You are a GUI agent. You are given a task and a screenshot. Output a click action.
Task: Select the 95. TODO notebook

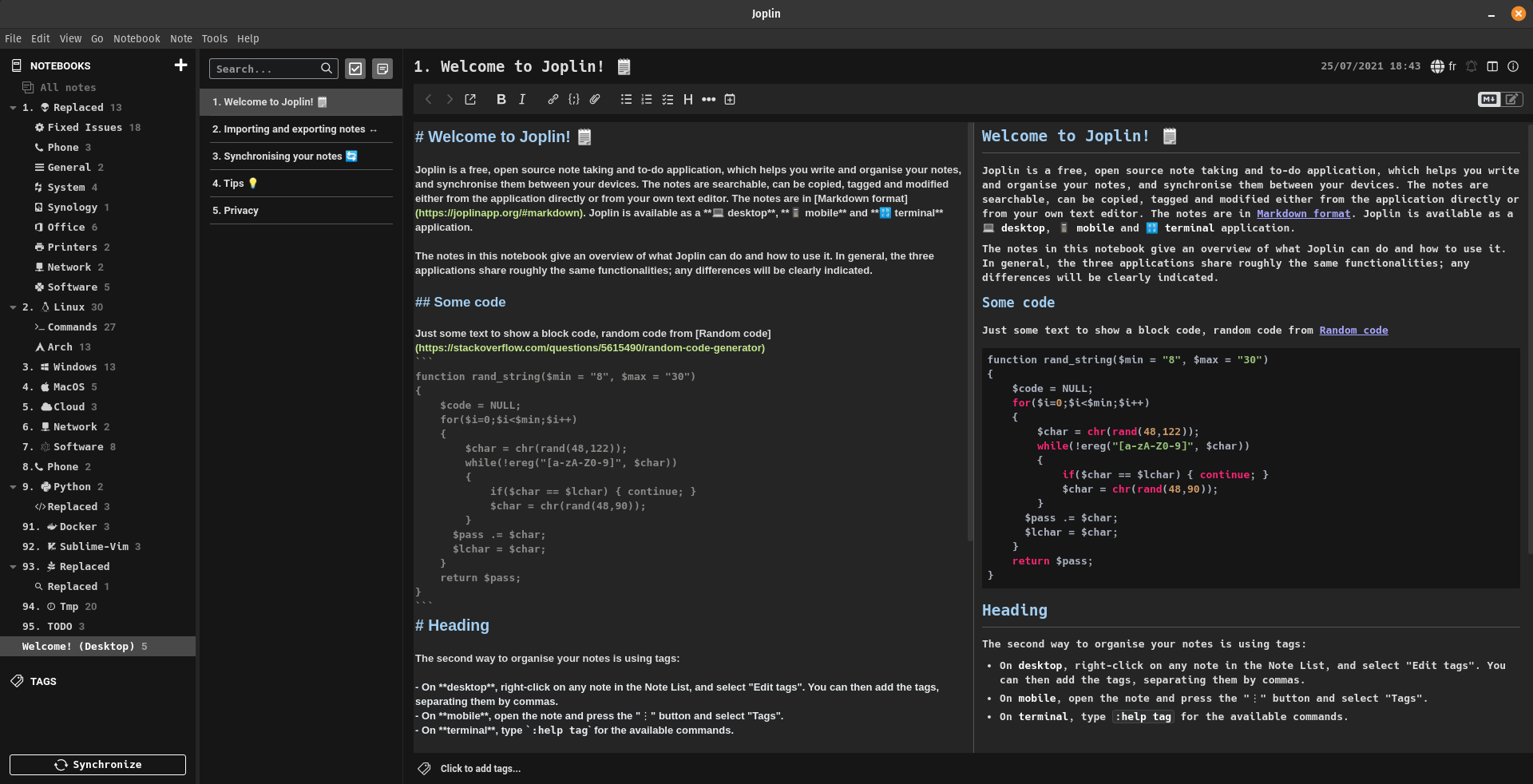point(97,626)
